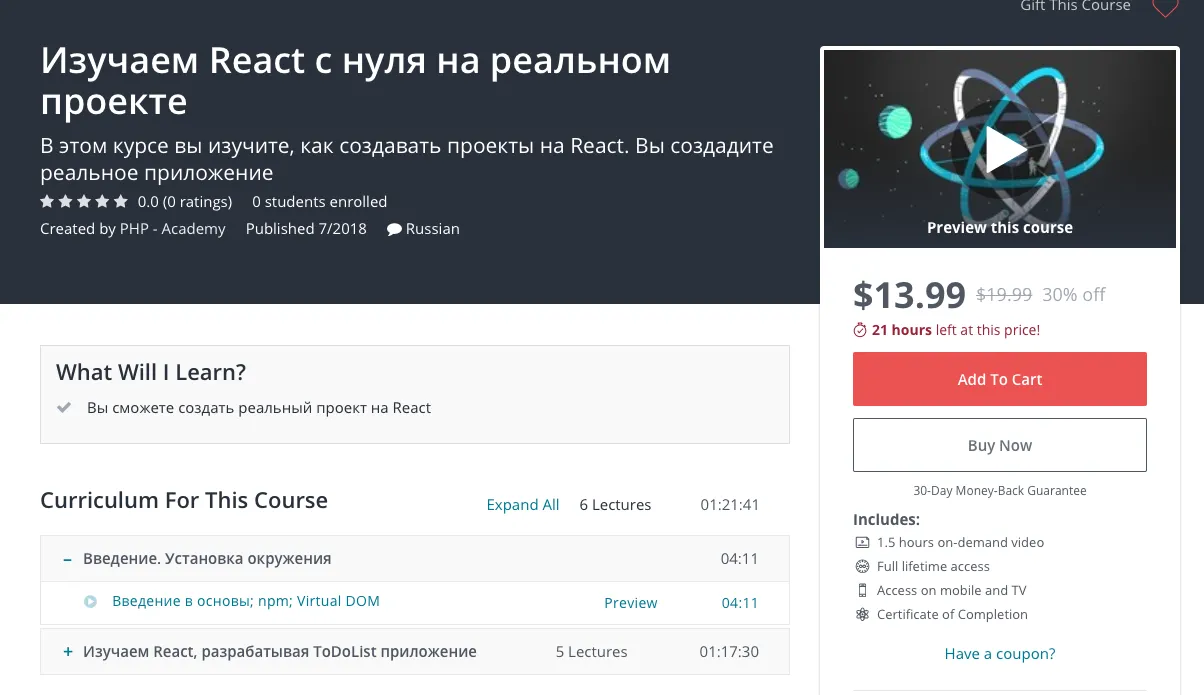Add the course to cart
This screenshot has height=695, width=1204.
[999, 379]
